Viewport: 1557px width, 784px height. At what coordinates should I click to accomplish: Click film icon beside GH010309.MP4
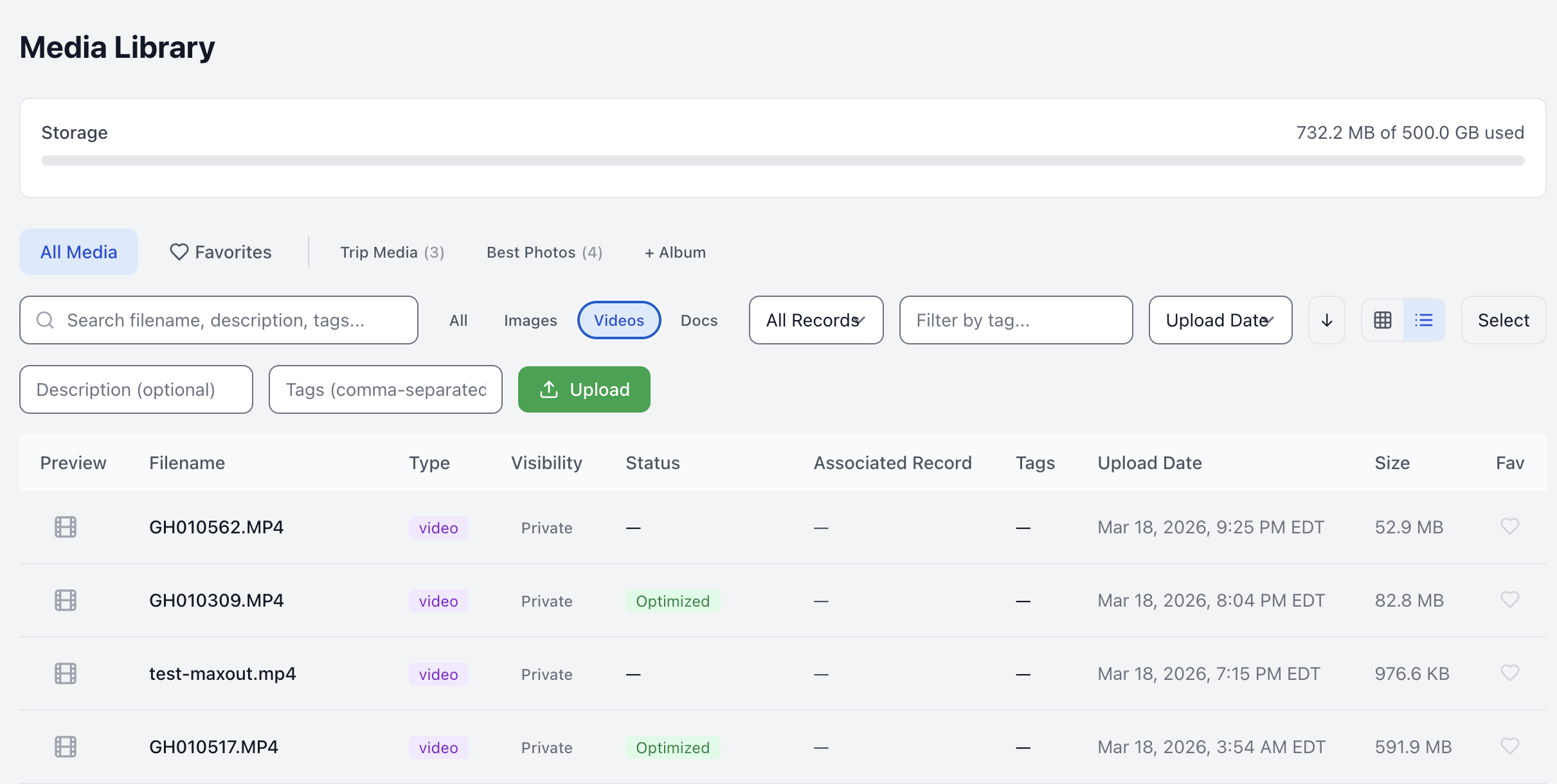(66, 600)
